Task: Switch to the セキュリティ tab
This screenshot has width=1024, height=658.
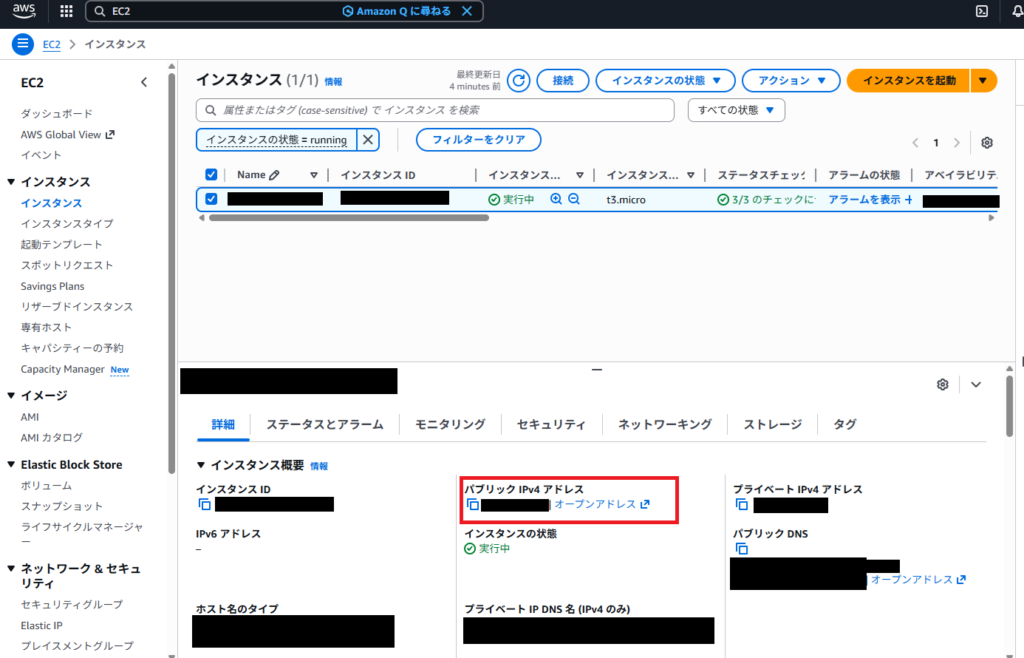Action: click(551, 424)
